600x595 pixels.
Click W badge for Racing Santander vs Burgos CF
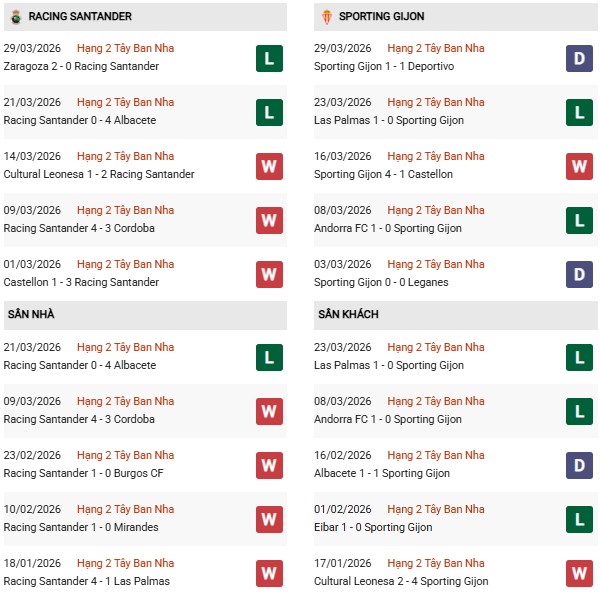(268, 465)
